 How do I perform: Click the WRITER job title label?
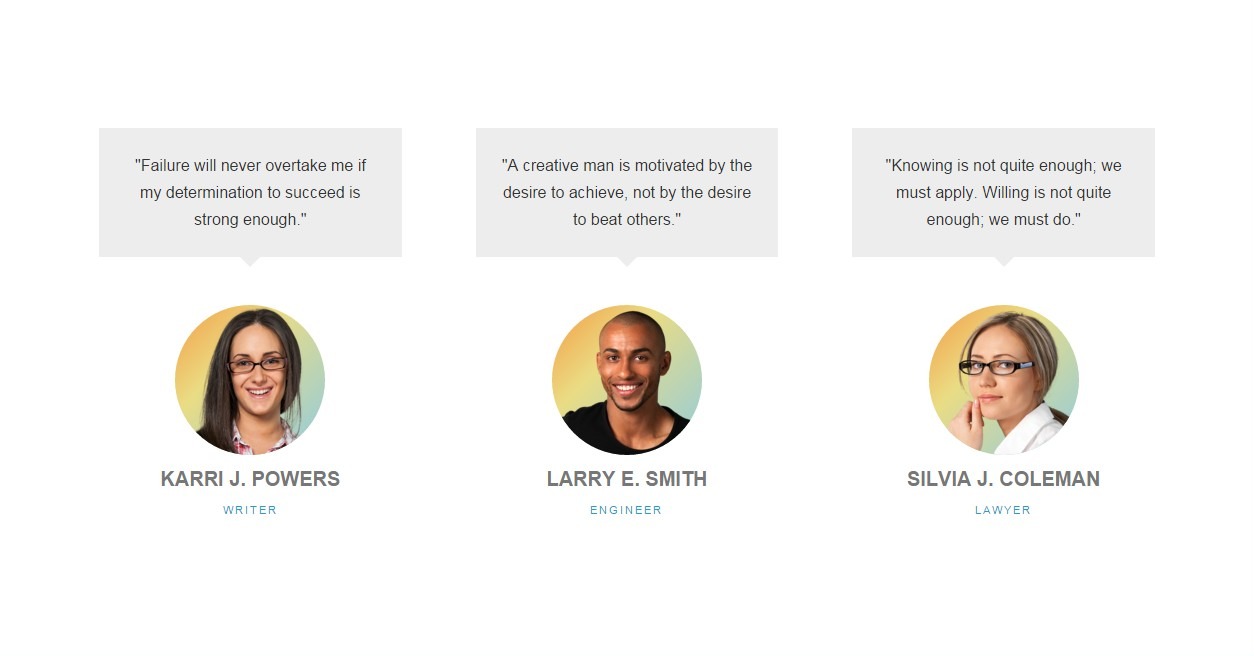(x=250, y=510)
